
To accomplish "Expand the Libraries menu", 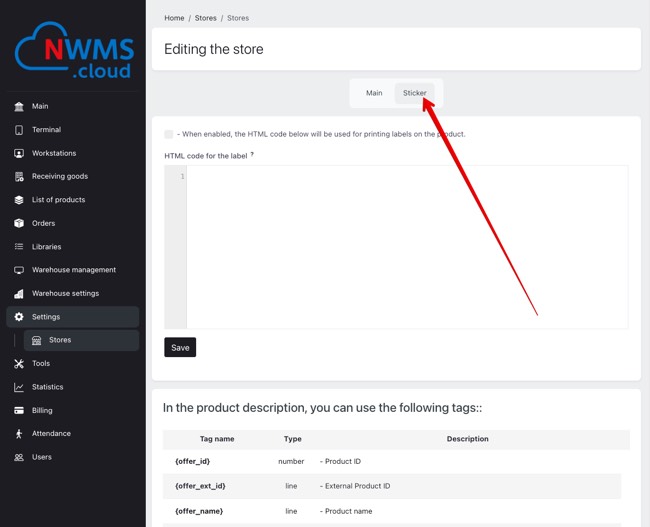I will [46, 247].
